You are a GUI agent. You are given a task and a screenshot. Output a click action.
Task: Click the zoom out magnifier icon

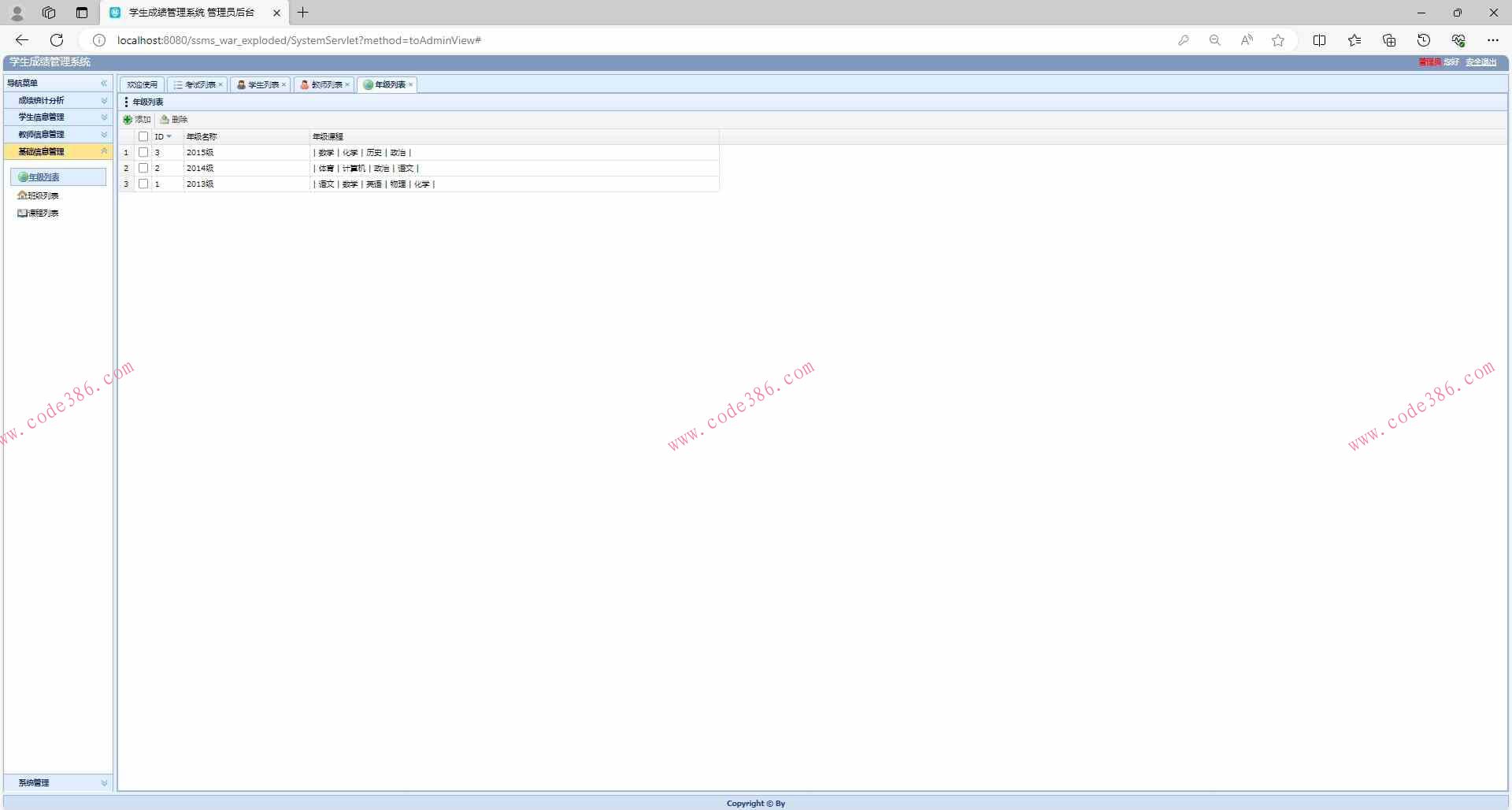click(x=1214, y=40)
